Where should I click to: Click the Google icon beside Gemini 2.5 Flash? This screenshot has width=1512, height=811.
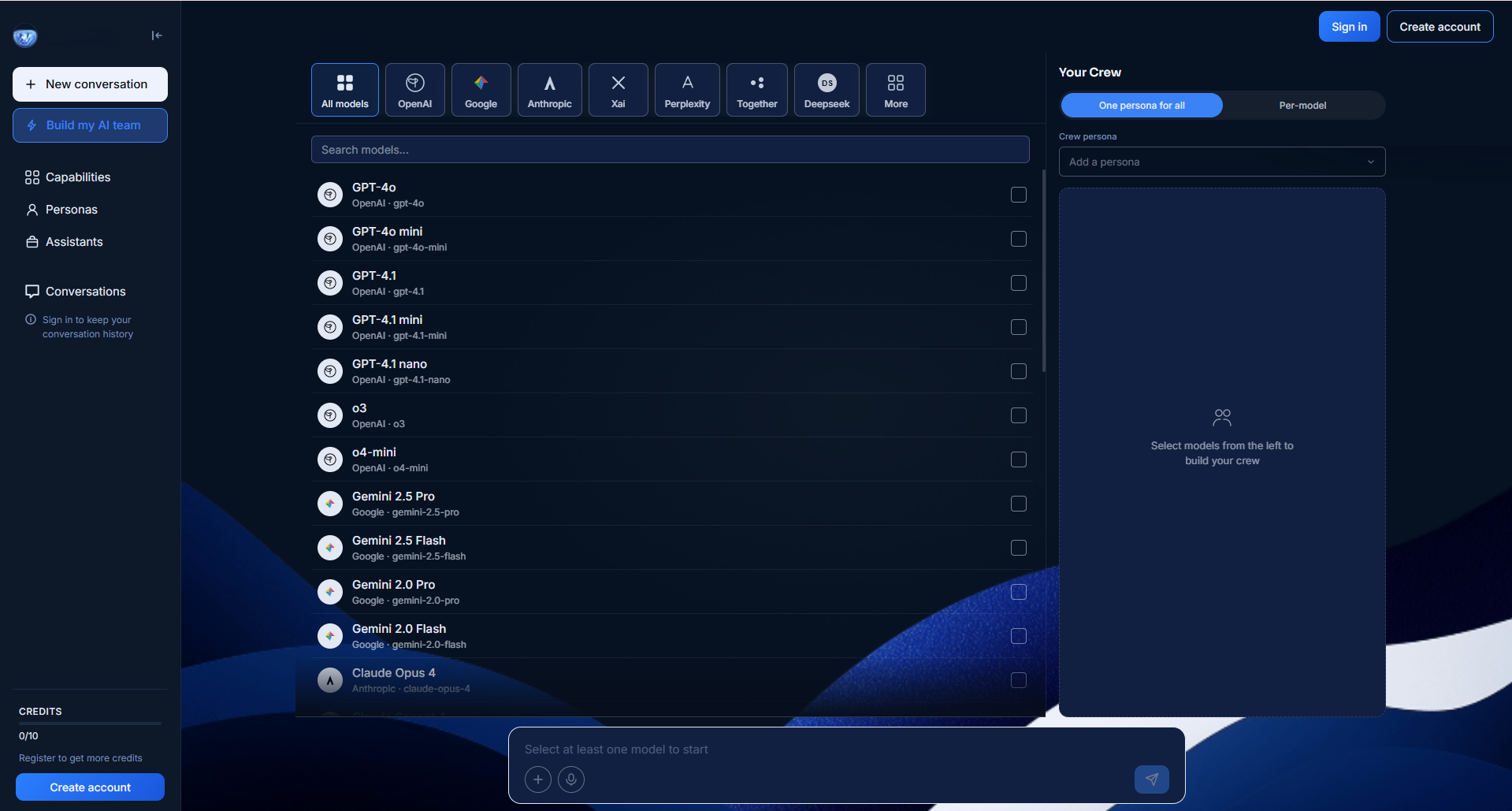330,548
